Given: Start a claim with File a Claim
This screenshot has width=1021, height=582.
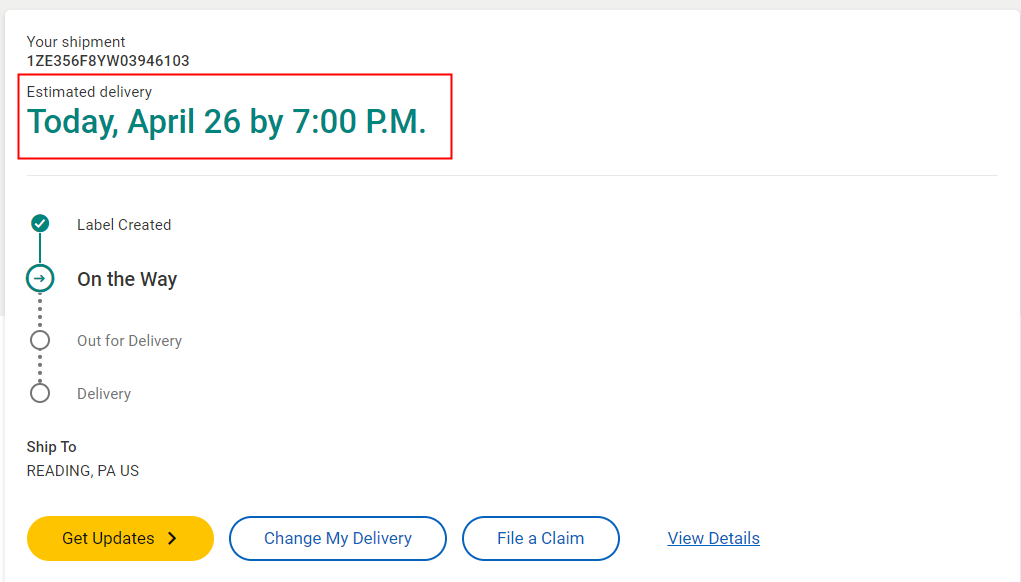Looking at the screenshot, I should coord(540,538).
